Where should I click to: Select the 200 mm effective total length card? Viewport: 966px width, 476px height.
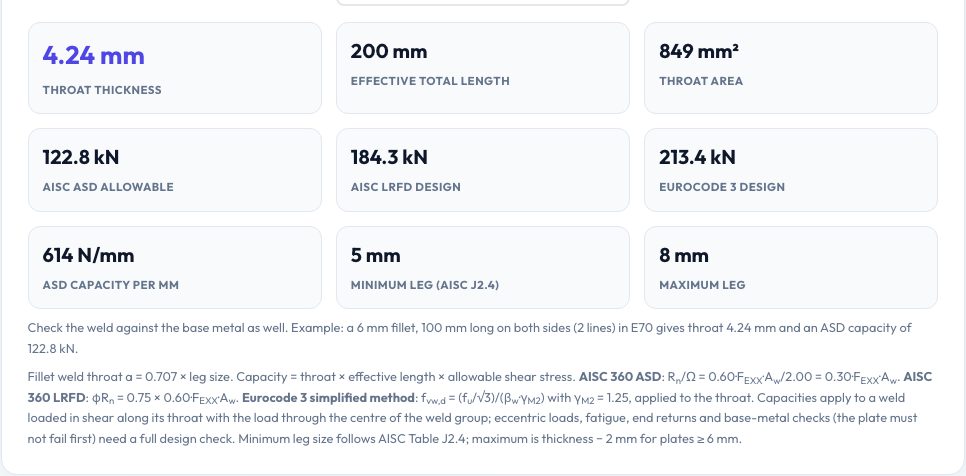[483, 68]
